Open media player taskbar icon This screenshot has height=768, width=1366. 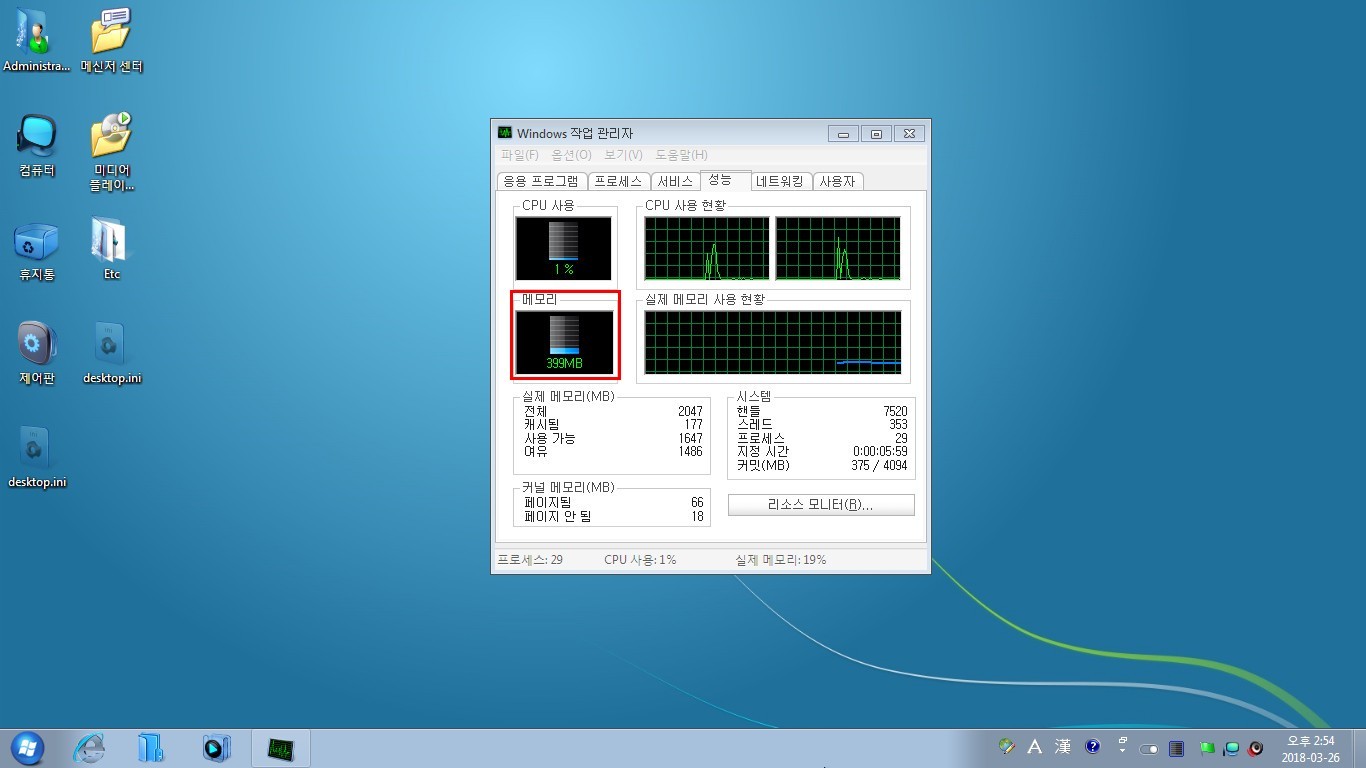click(215, 747)
